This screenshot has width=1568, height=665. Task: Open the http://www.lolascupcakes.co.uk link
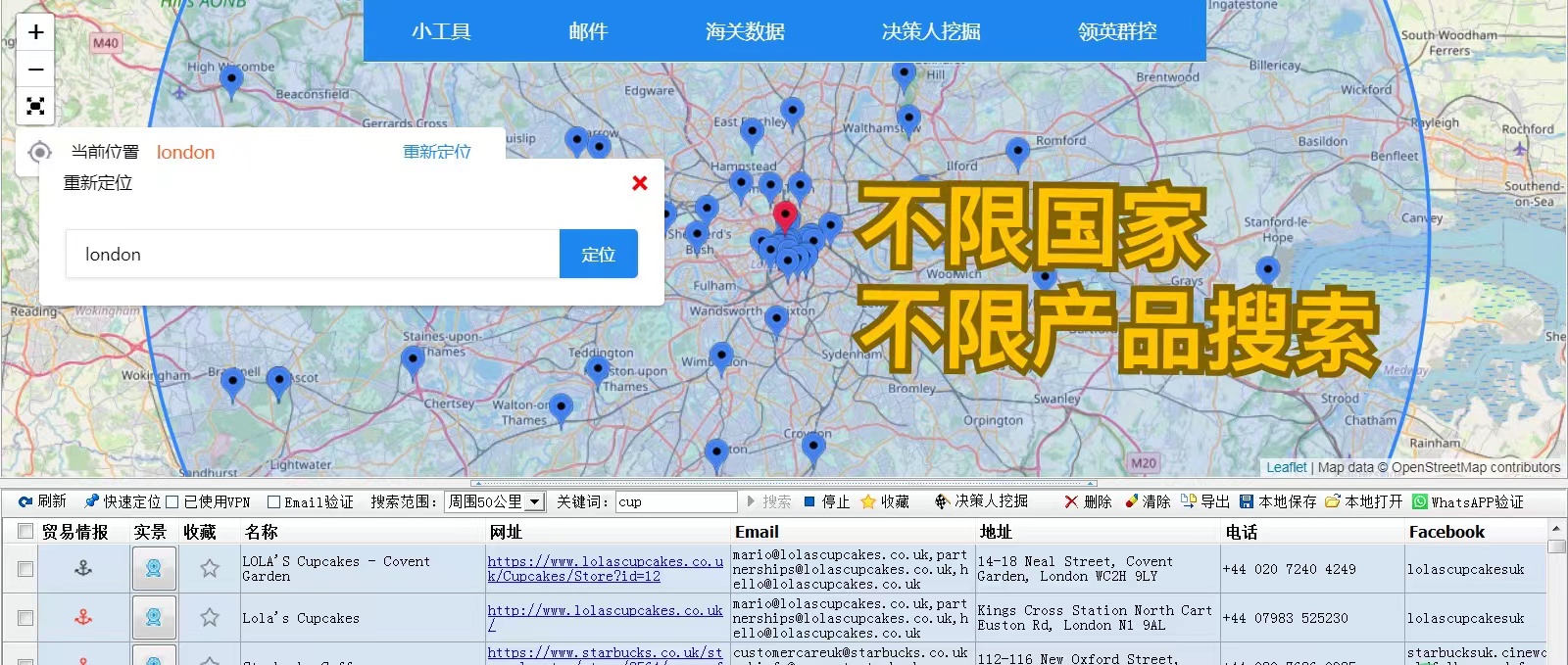click(x=605, y=617)
